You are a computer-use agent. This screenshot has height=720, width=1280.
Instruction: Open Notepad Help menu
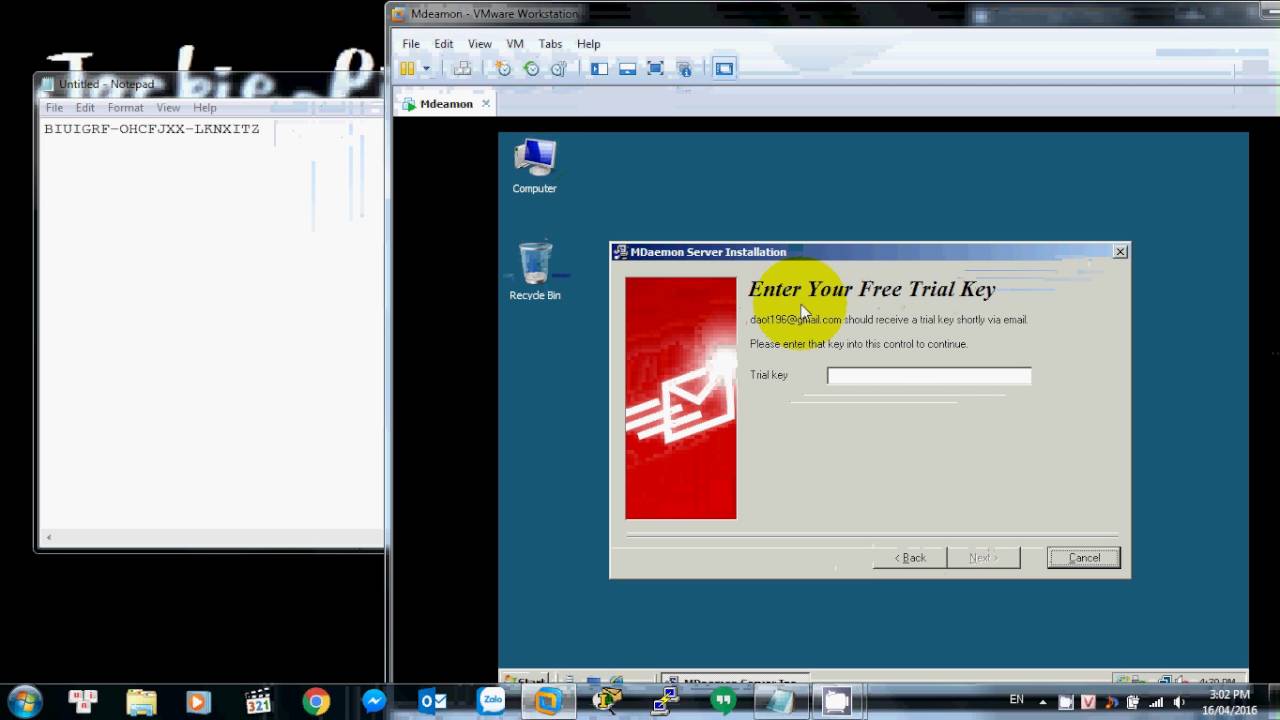point(204,108)
